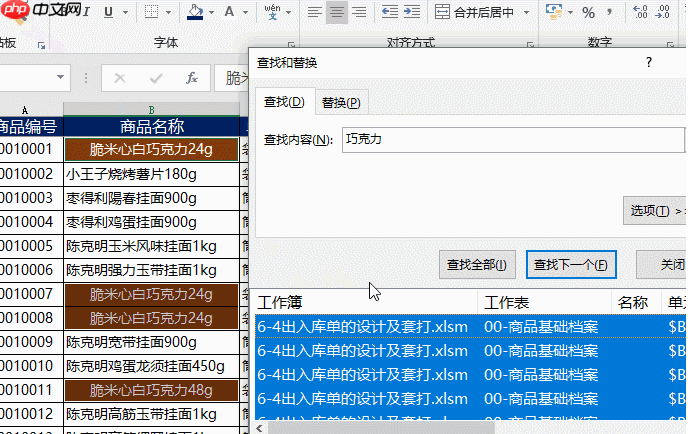Click the 名称 results column header
Image resolution: width=697 pixels, height=434 pixels.
point(637,303)
